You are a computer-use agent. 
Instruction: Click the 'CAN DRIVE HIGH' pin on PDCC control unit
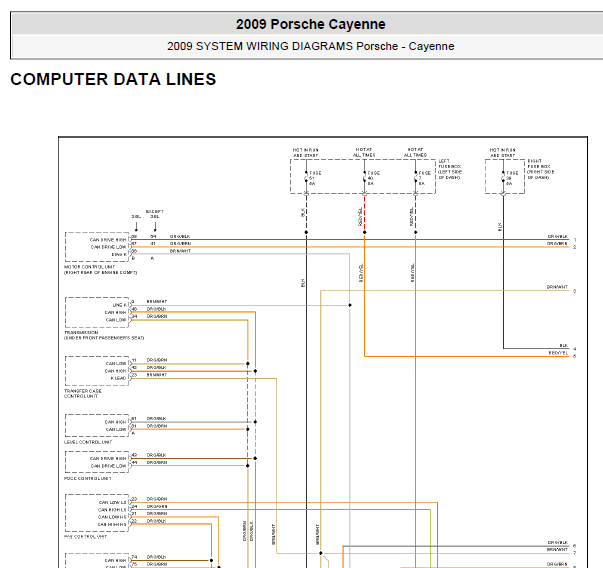tap(108, 458)
